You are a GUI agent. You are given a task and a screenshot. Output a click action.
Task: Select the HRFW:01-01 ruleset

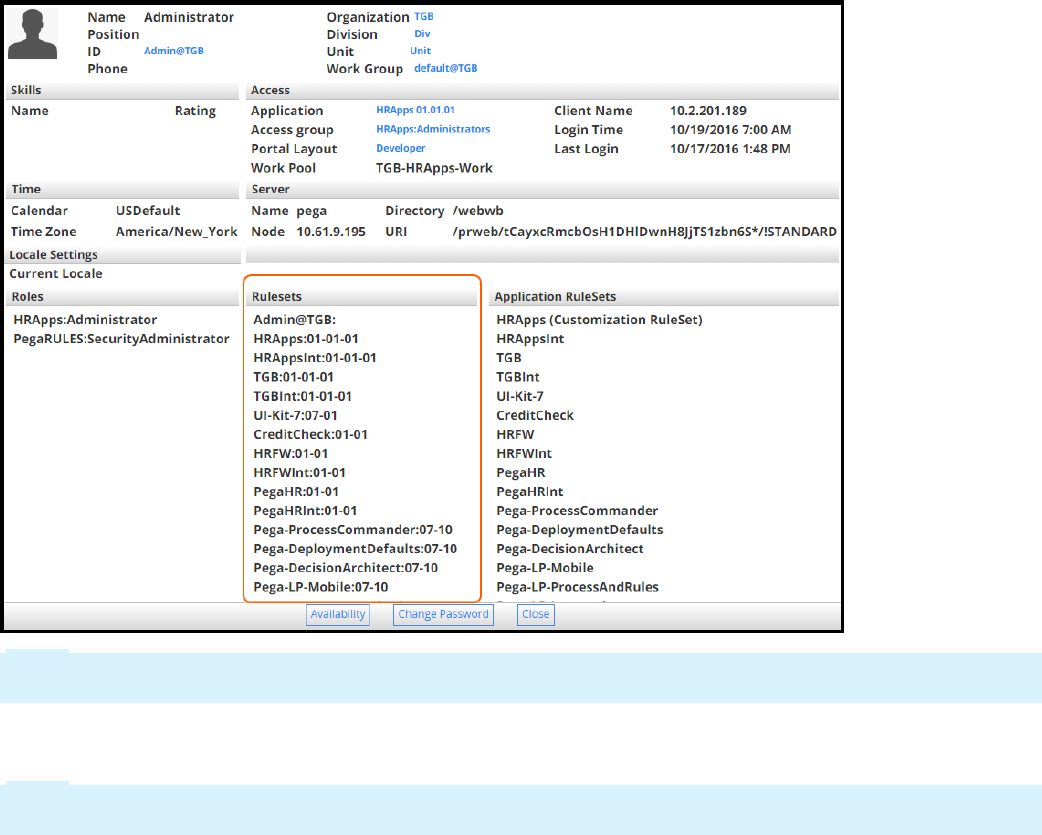coord(290,454)
